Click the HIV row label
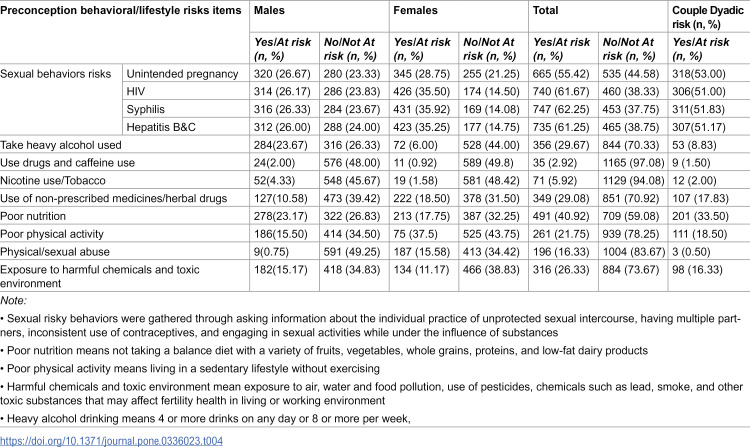 pos(136,91)
